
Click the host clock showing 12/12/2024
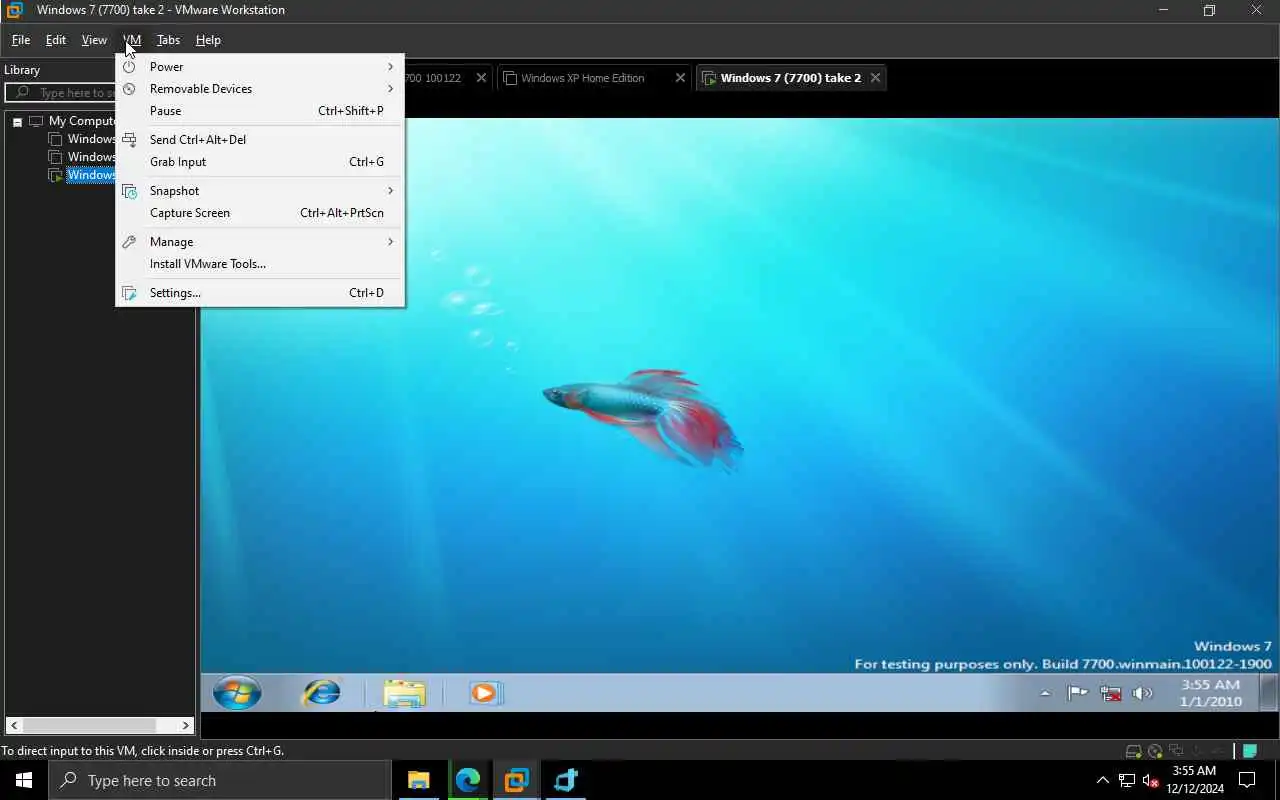pos(1194,780)
